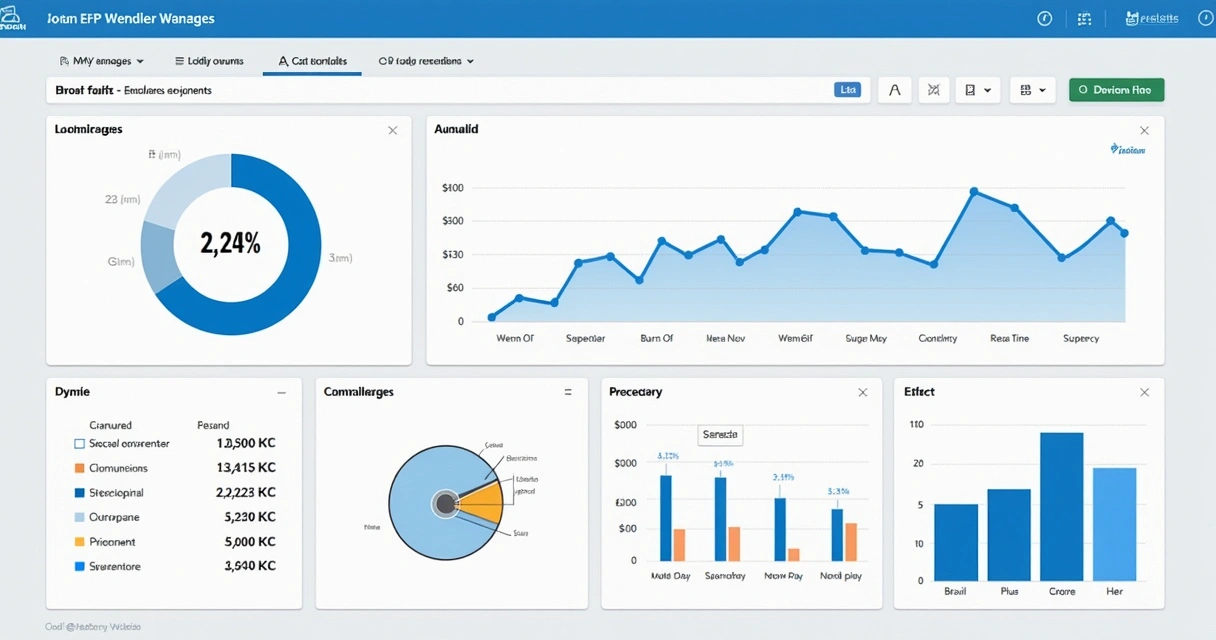The width and height of the screenshot is (1216, 640).
Task: Click the Serede tooltip in the Precedary chart
Action: [720, 435]
